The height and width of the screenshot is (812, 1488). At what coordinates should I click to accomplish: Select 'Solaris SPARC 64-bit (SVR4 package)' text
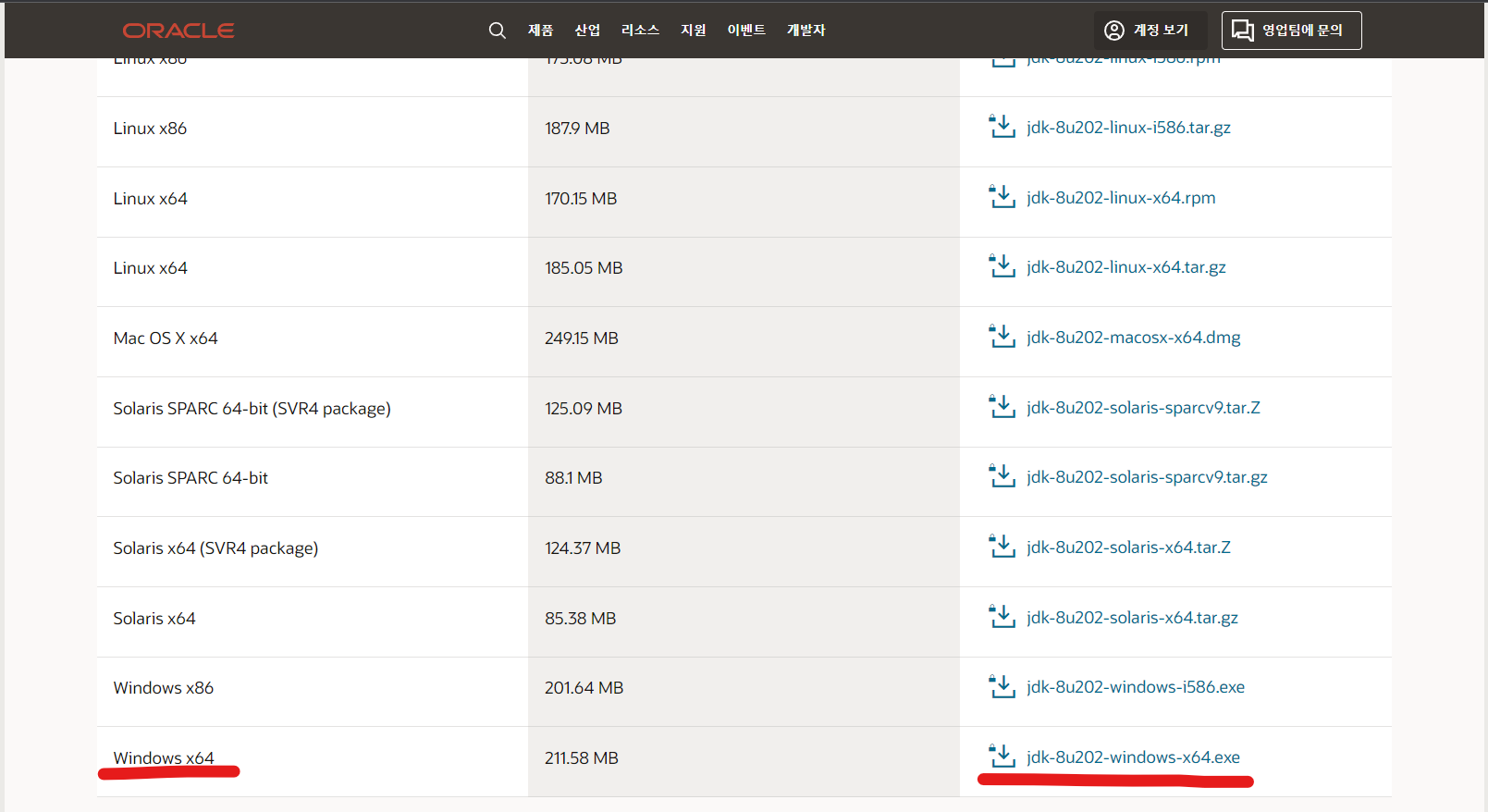pyautogui.click(x=252, y=409)
